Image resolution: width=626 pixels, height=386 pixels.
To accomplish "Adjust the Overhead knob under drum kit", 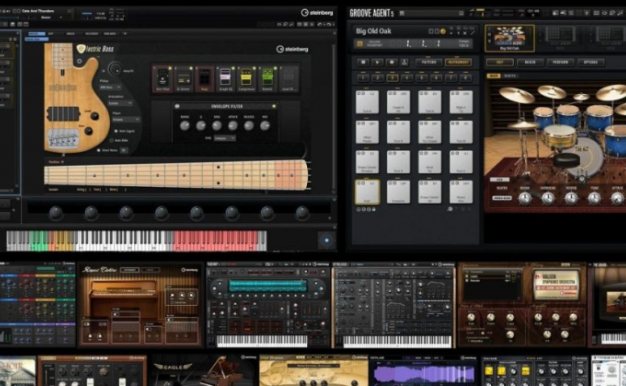I will pyautogui.click(x=548, y=198).
